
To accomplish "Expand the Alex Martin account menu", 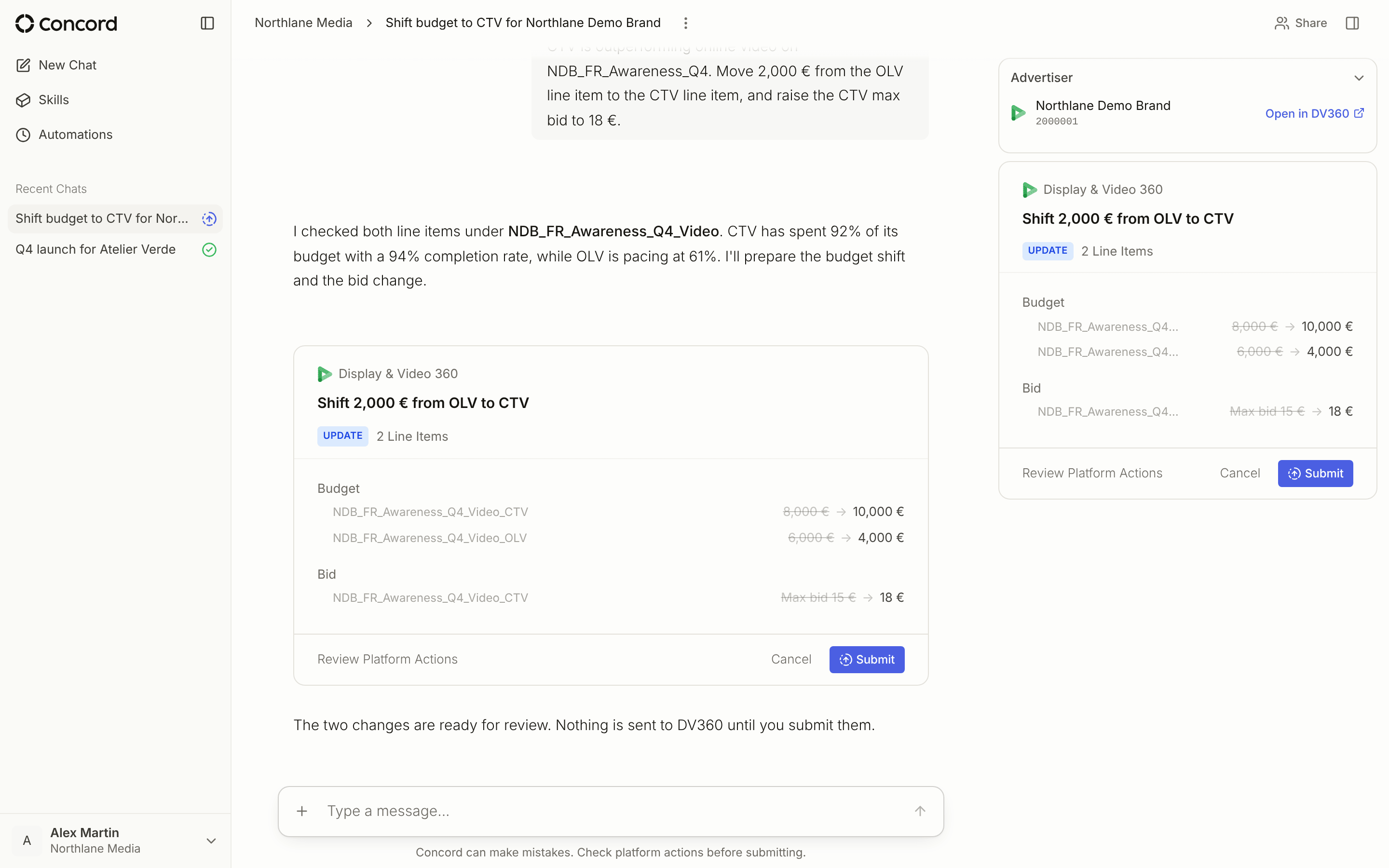I will click(211, 841).
